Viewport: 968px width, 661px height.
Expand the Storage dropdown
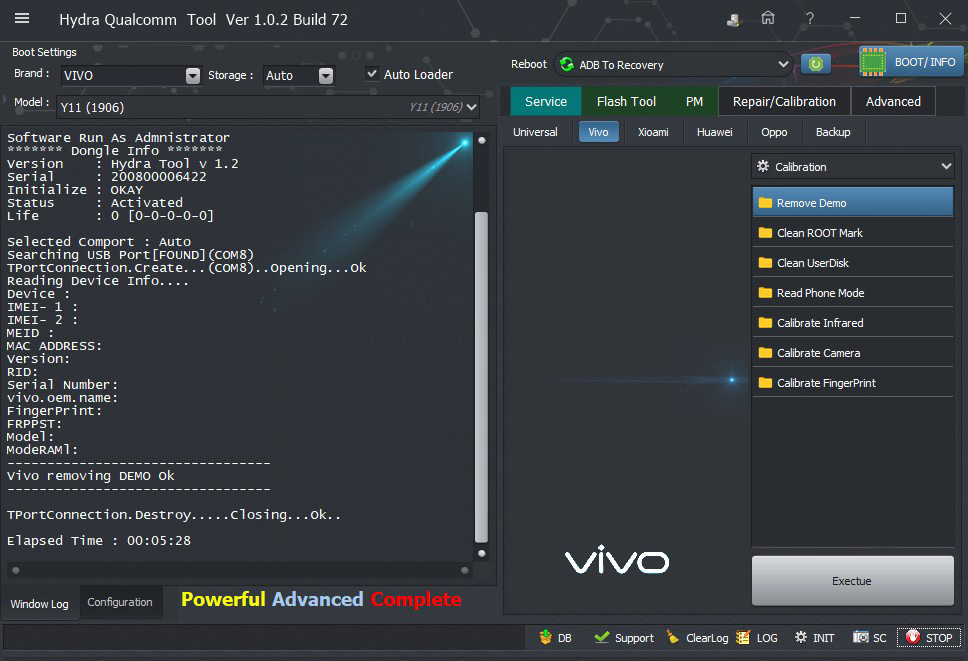coord(325,75)
